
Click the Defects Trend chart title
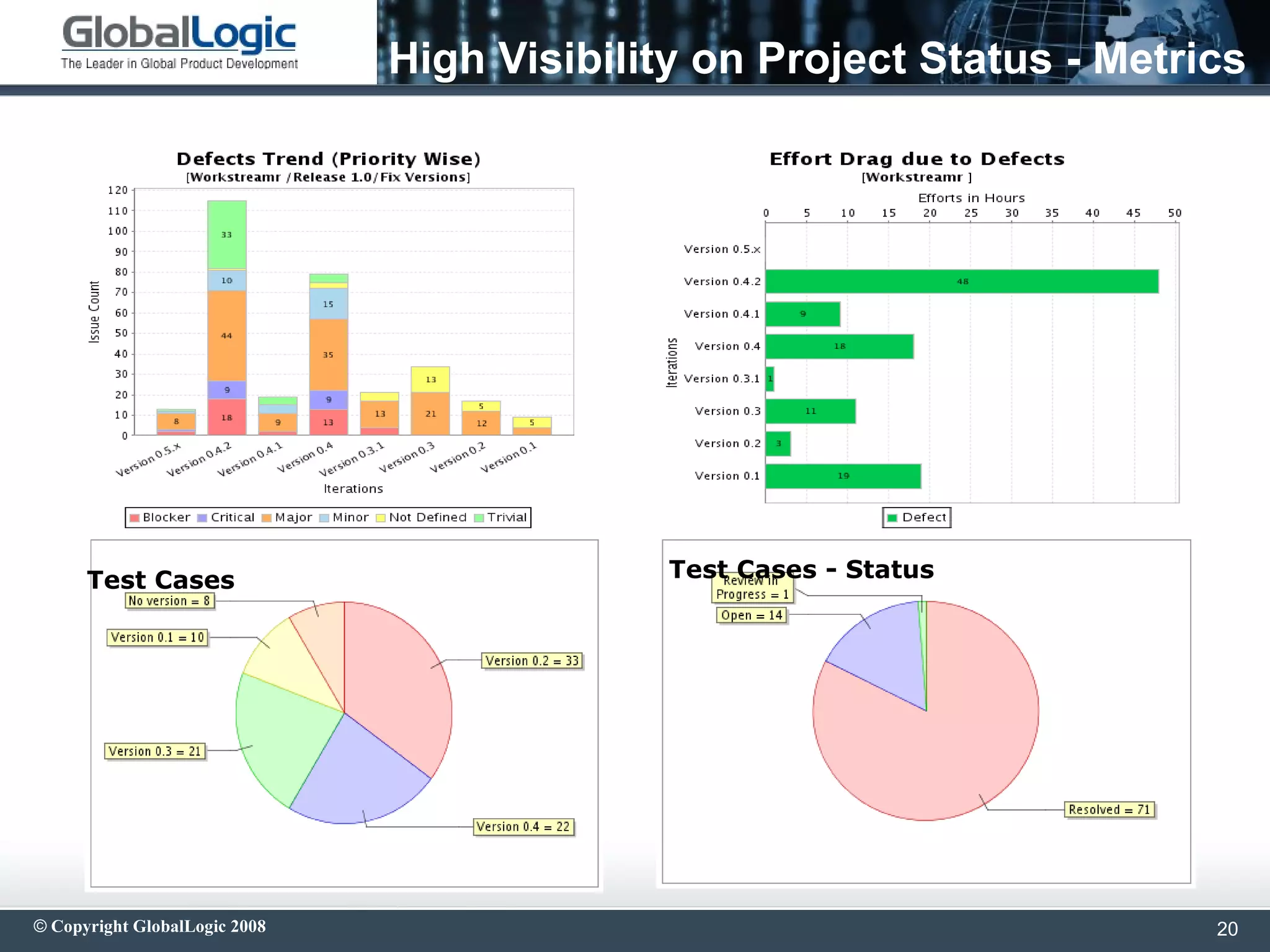tap(328, 159)
